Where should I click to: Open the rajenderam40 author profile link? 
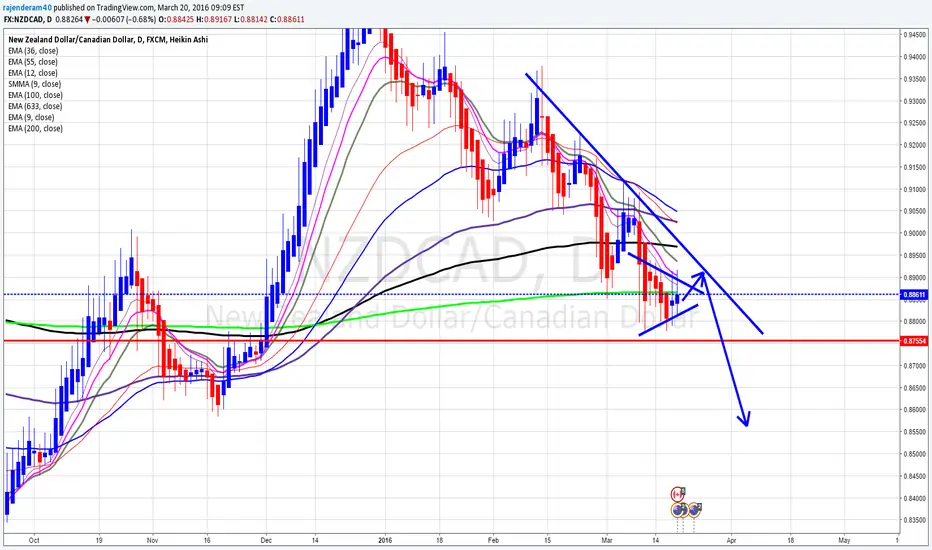pos(27,8)
